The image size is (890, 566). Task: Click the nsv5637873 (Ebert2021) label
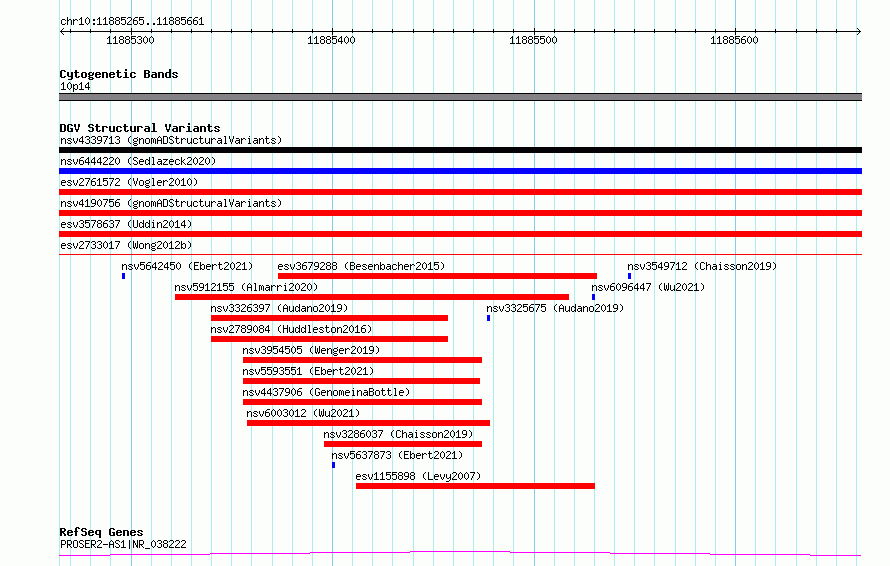pos(397,455)
